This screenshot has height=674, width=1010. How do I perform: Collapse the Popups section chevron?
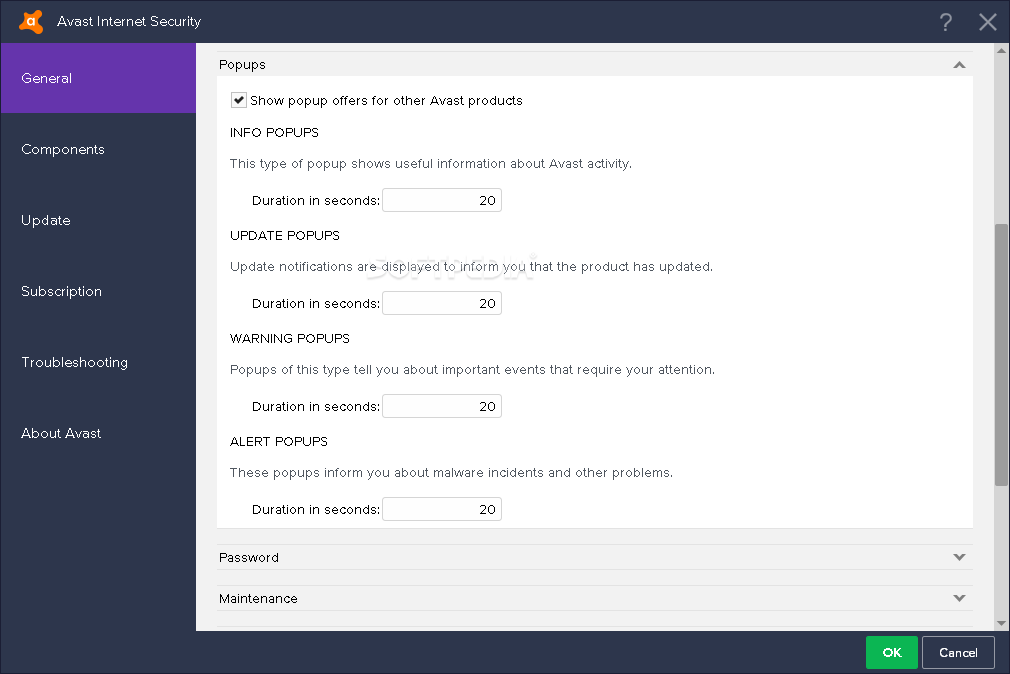click(x=959, y=64)
